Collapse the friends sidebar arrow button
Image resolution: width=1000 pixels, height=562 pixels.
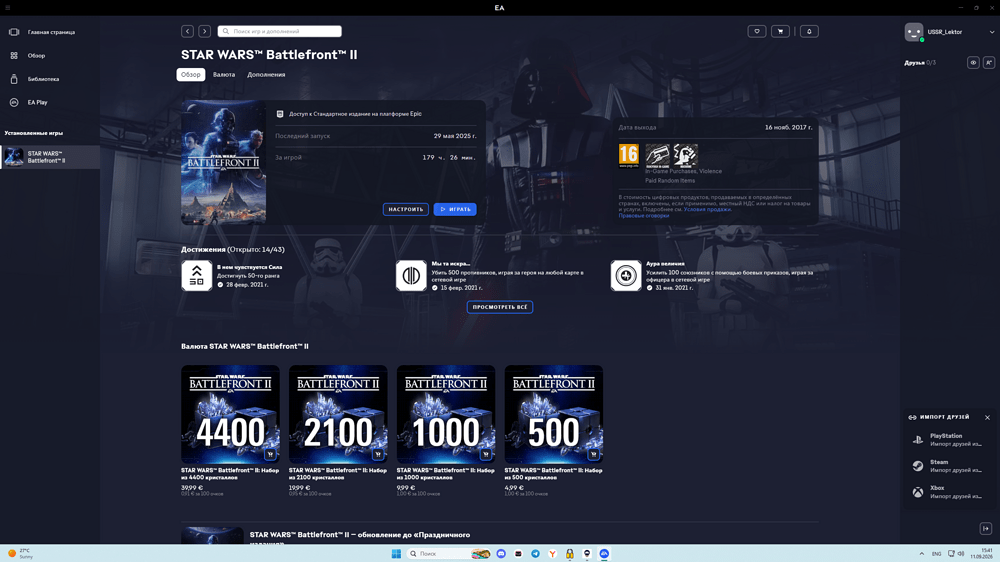pyautogui.click(x=985, y=528)
